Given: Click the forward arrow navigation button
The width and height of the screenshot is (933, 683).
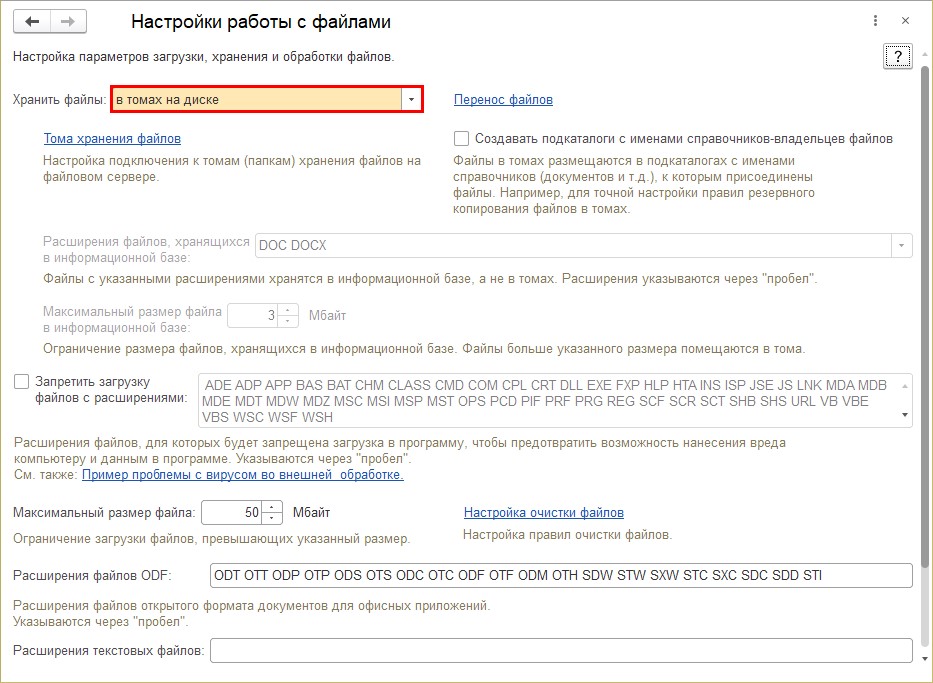Looking at the screenshot, I should (68, 21).
